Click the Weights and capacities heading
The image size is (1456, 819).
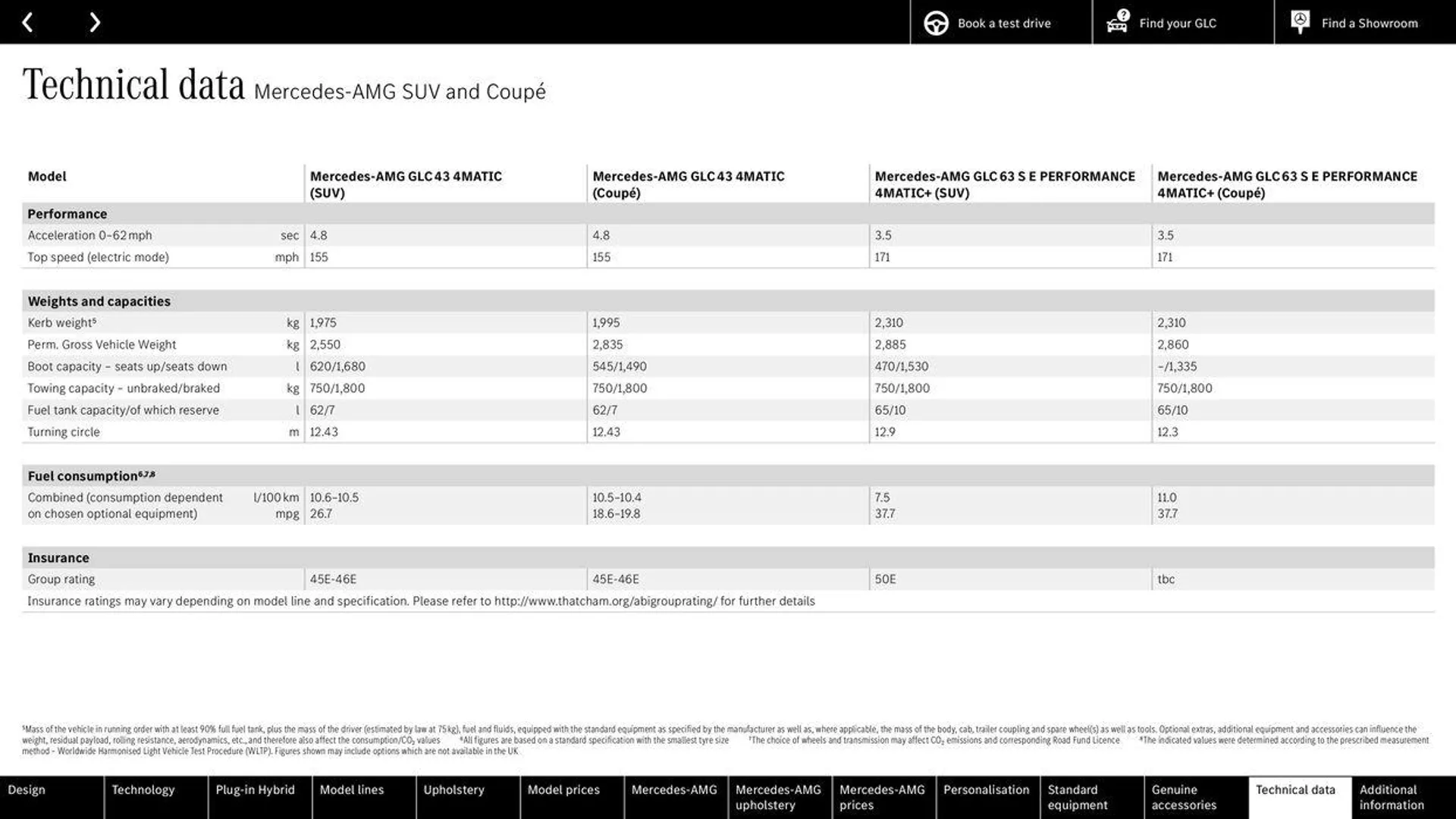click(99, 301)
